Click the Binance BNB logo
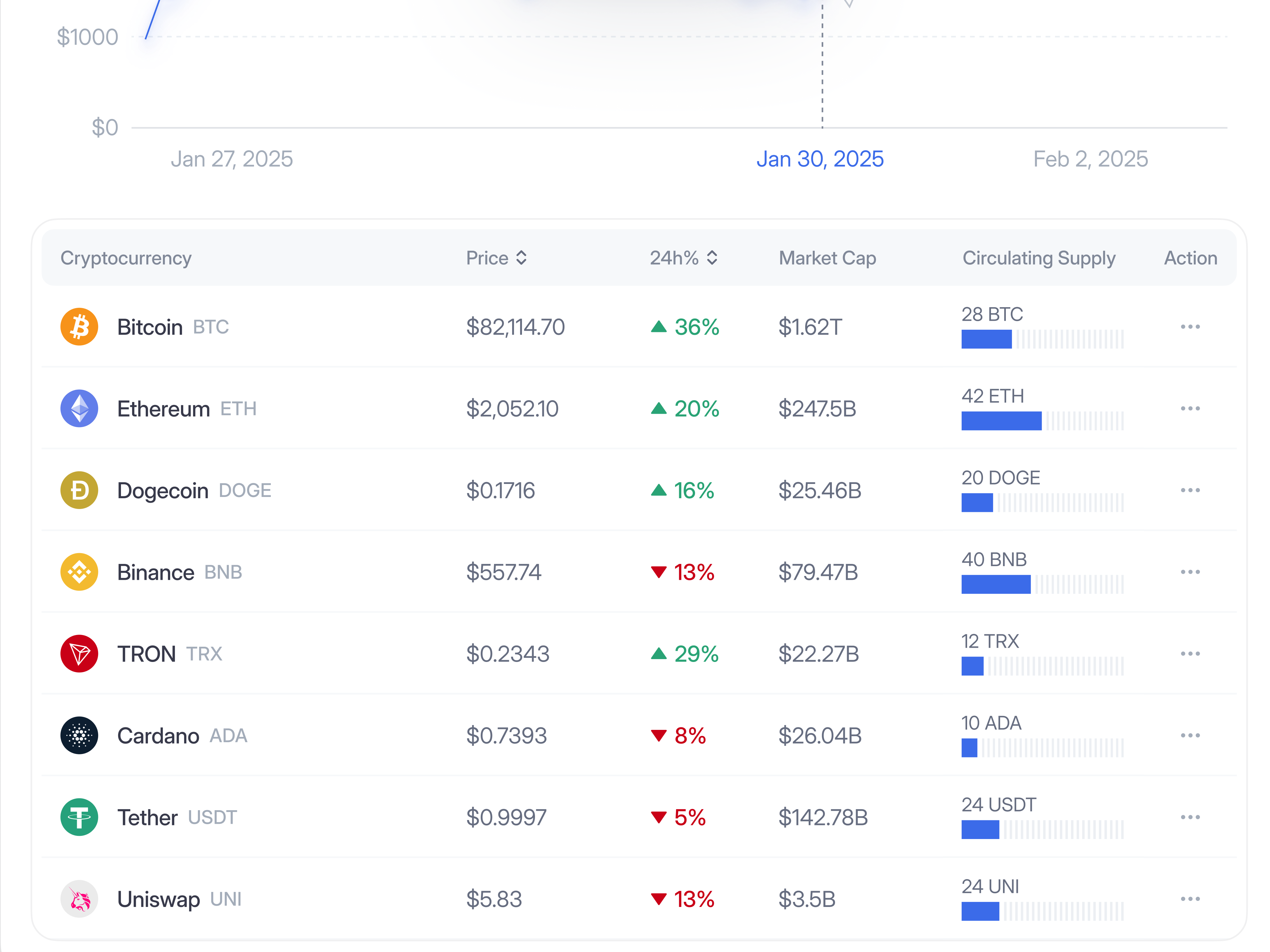1270x952 pixels. (79, 572)
